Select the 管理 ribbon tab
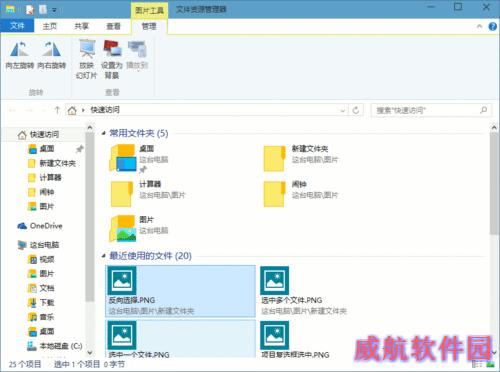 pyautogui.click(x=149, y=26)
